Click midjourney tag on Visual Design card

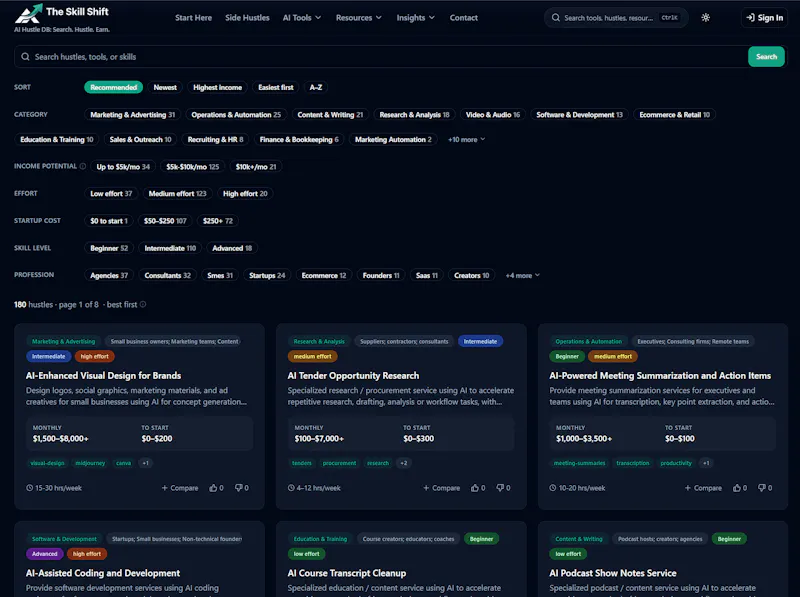pos(90,463)
